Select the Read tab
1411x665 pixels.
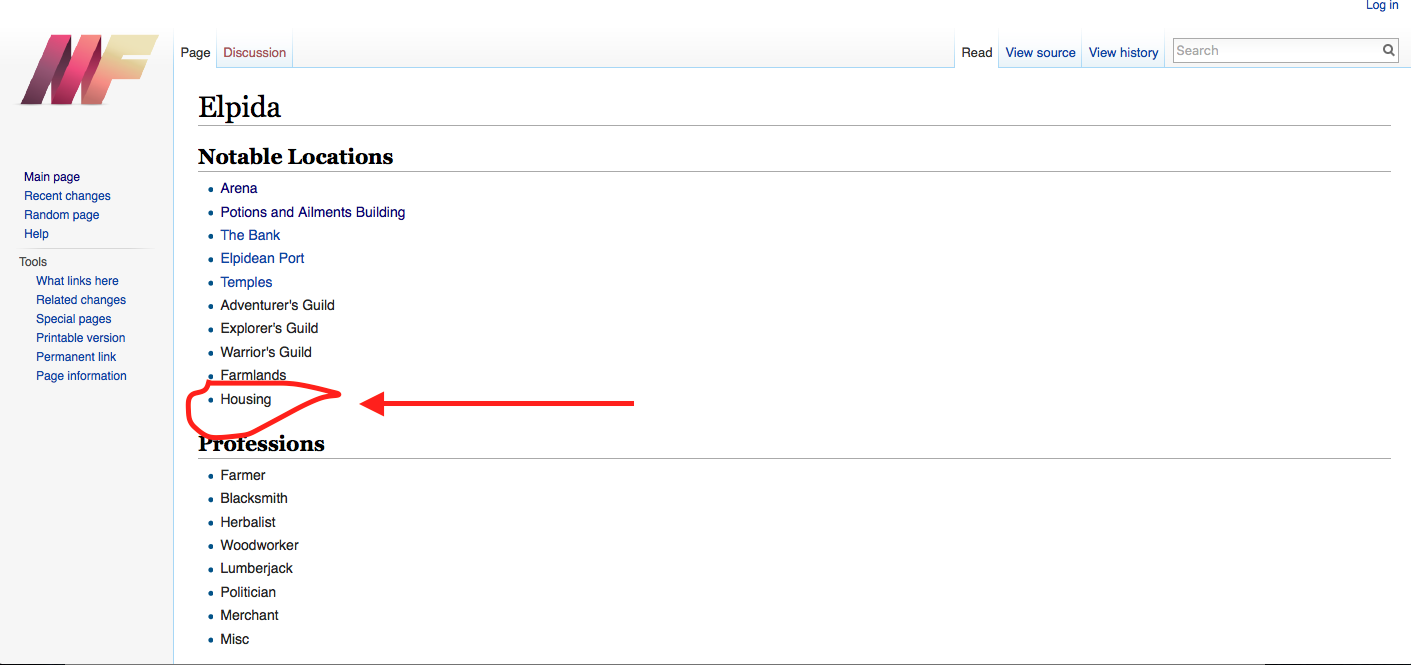click(x=976, y=53)
